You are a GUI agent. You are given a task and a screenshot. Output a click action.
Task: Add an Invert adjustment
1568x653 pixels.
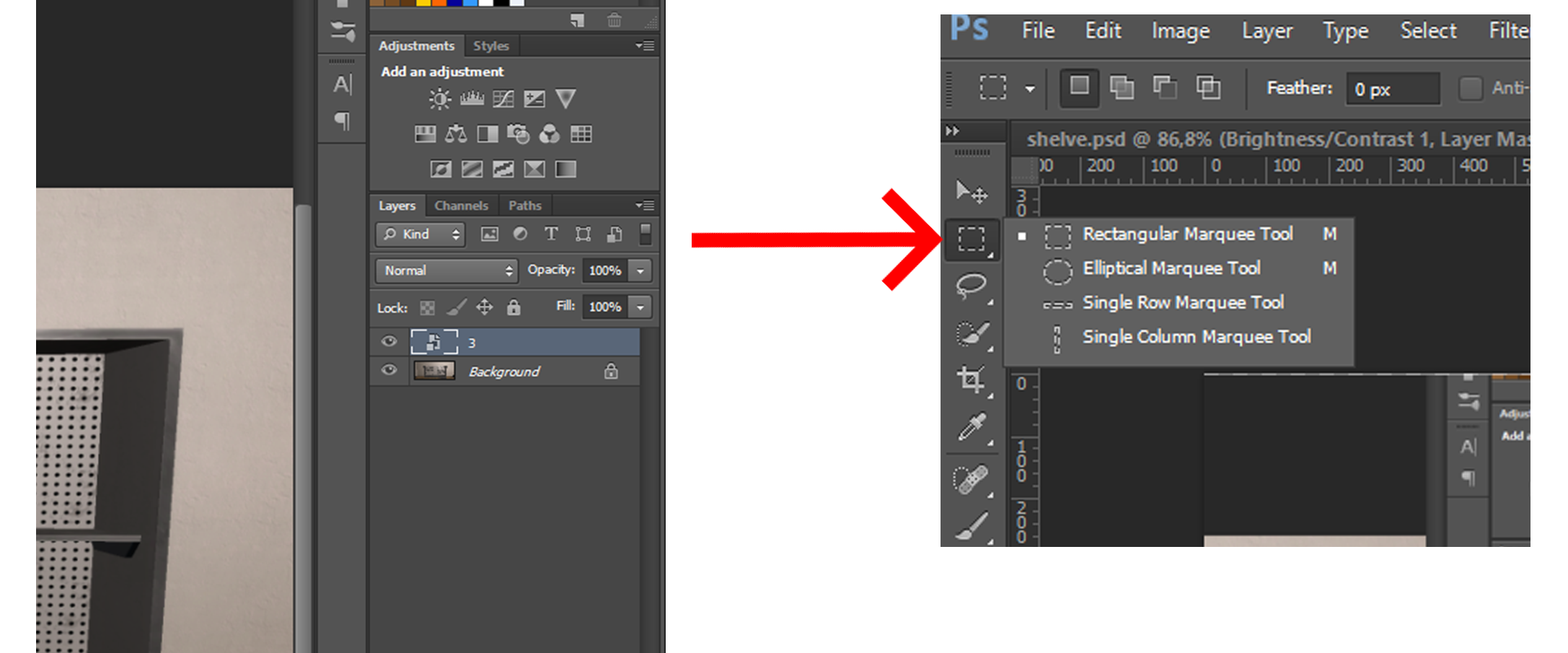(441, 169)
